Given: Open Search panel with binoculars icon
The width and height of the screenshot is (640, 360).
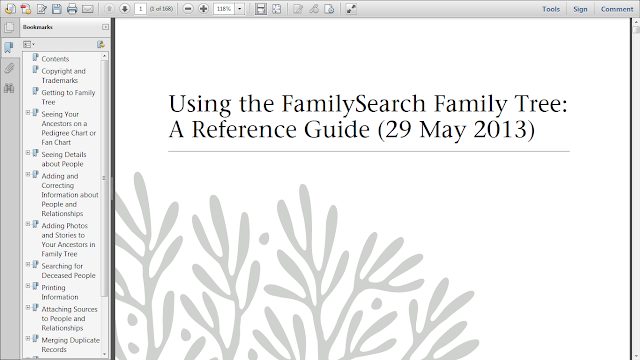Looking at the screenshot, I should 9,88.
